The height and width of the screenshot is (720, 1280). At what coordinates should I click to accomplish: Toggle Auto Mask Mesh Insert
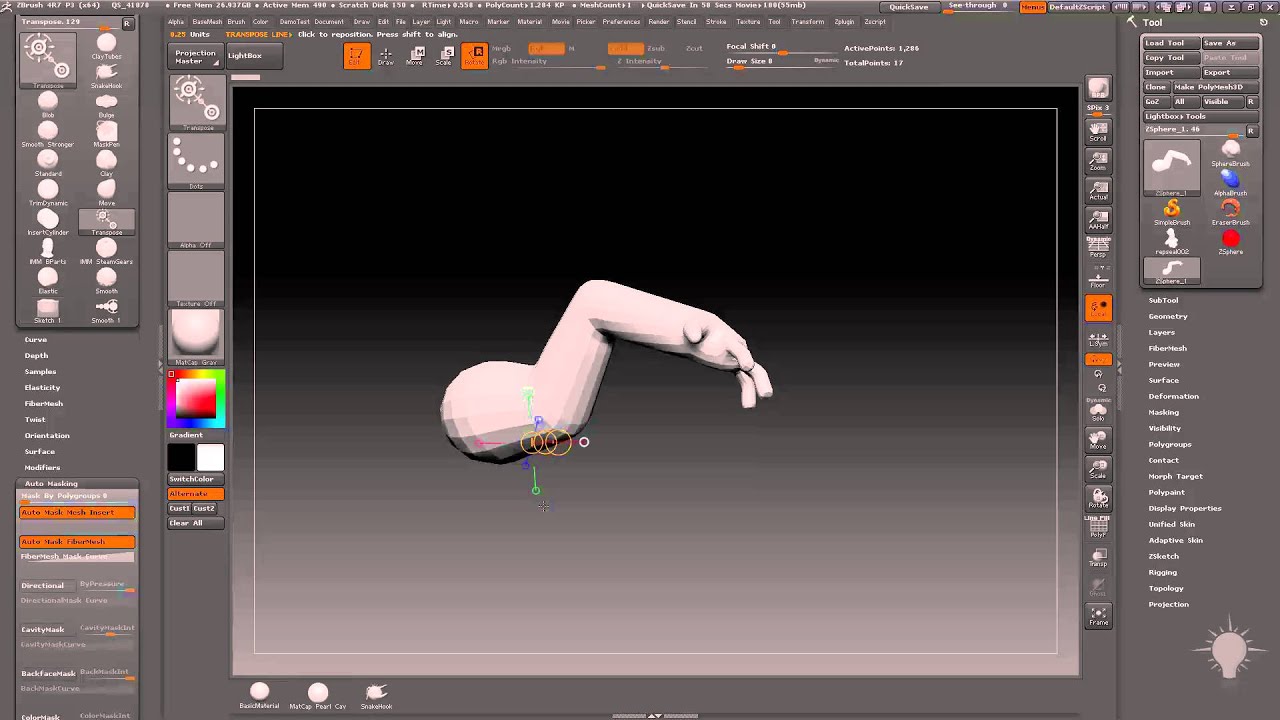pyautogui.click(x=77, y=512)
